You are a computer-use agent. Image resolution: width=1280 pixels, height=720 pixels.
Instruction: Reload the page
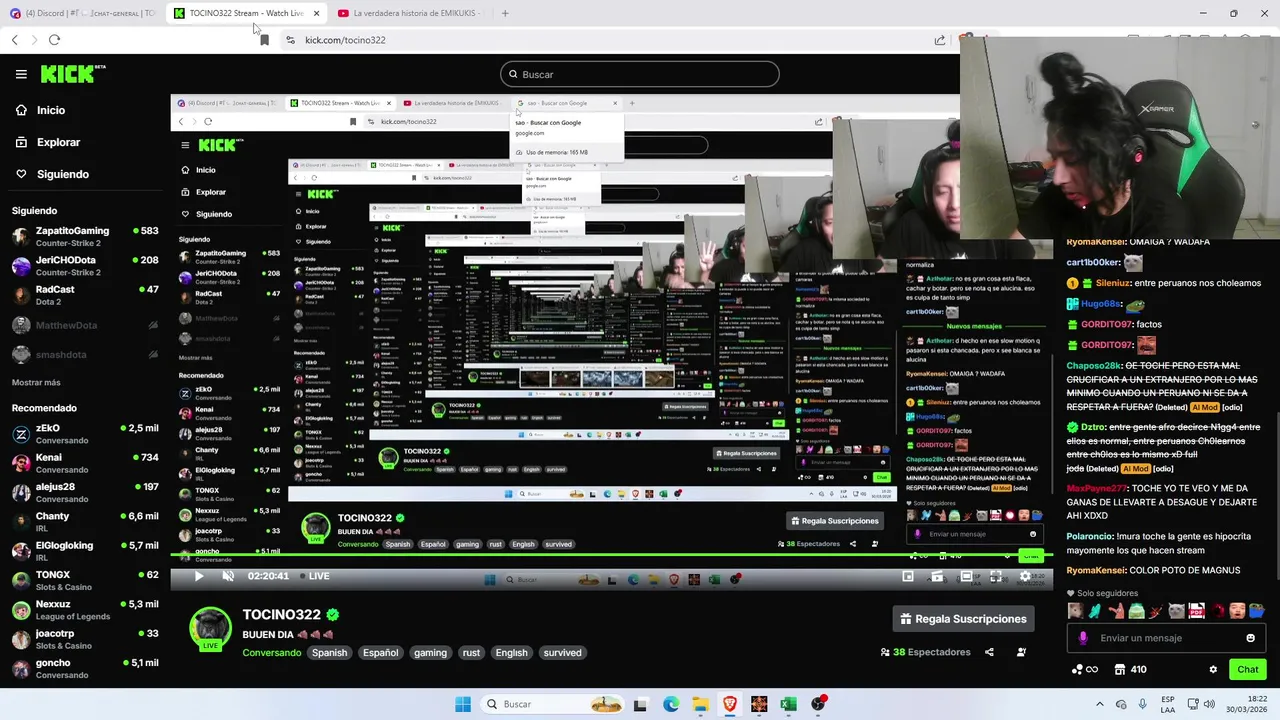click(x=54, y=40)
